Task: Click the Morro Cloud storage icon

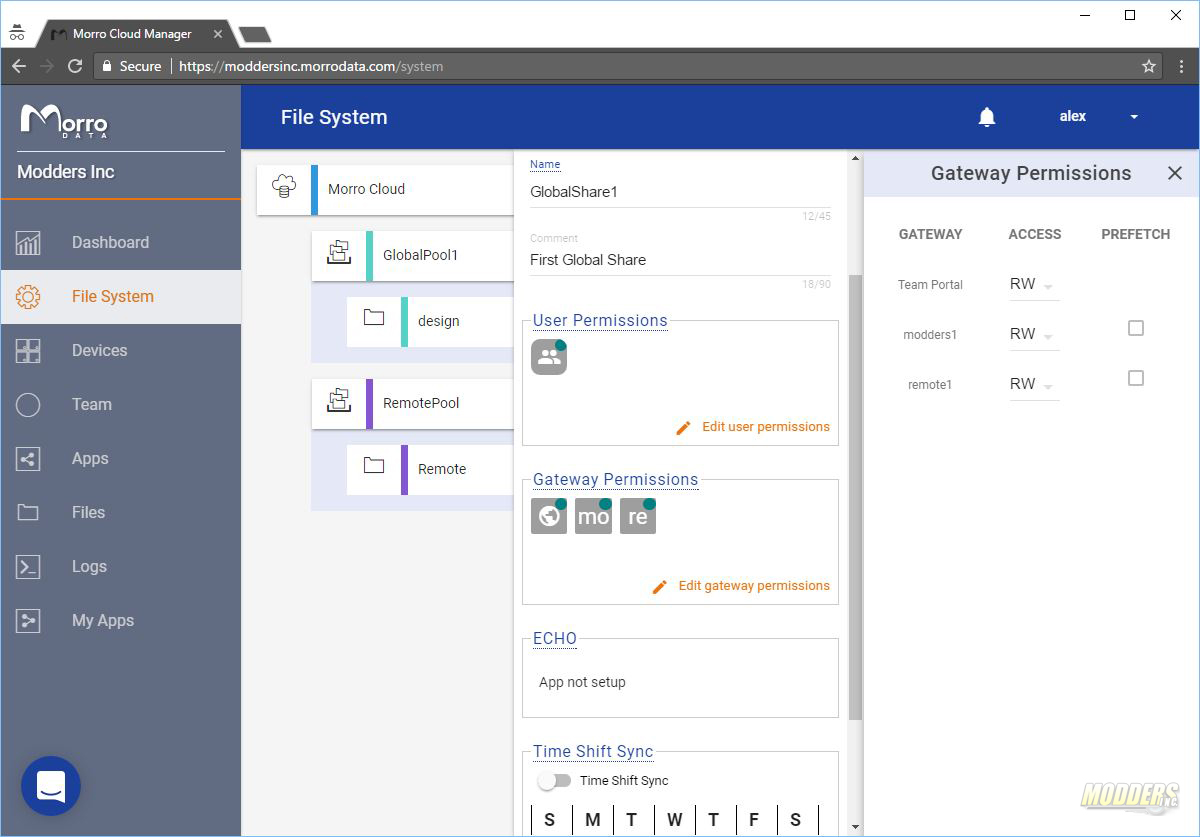Action: point(285,186)
